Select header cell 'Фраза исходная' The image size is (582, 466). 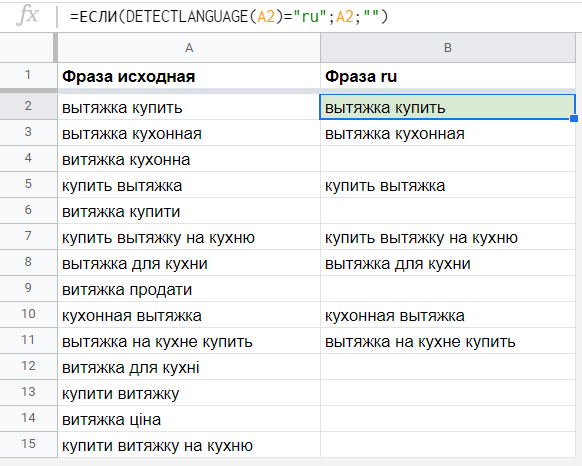[189, 76]
